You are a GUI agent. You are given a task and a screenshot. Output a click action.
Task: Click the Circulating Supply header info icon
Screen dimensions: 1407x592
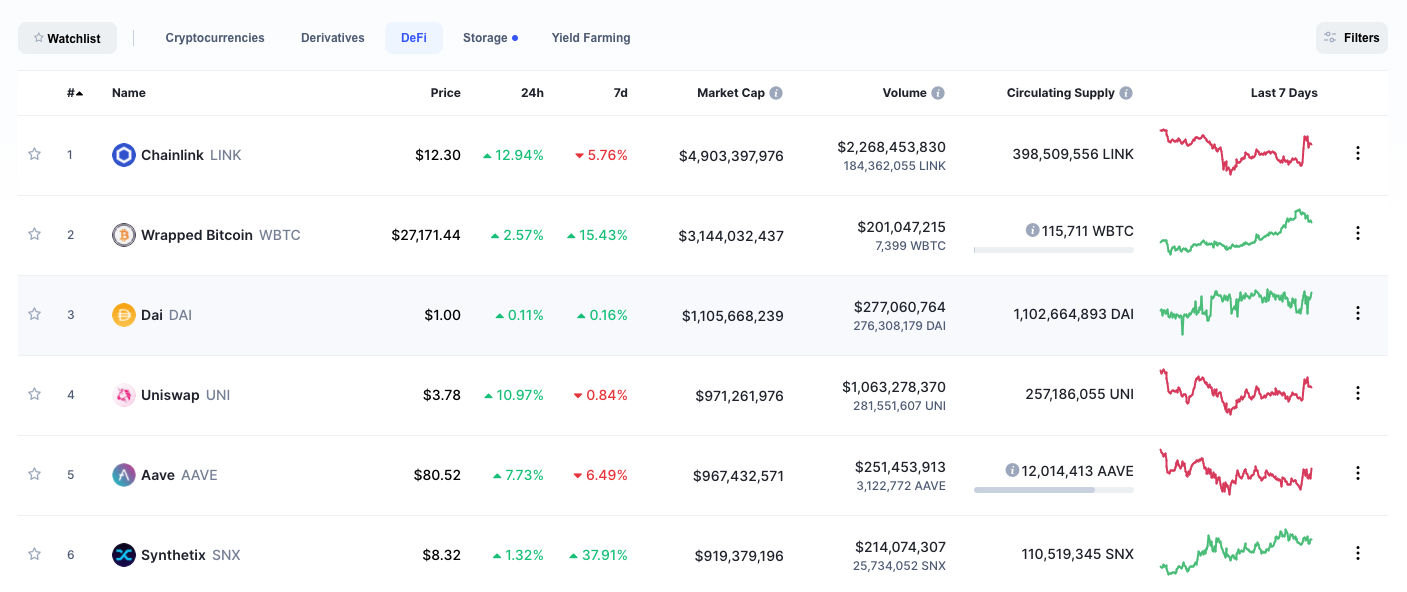[1126, 93]
